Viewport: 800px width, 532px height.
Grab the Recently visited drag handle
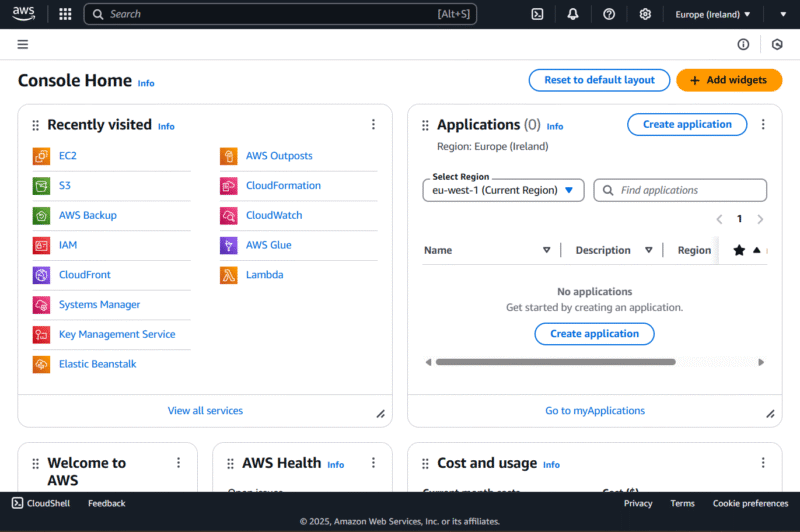tap(35, 125)
